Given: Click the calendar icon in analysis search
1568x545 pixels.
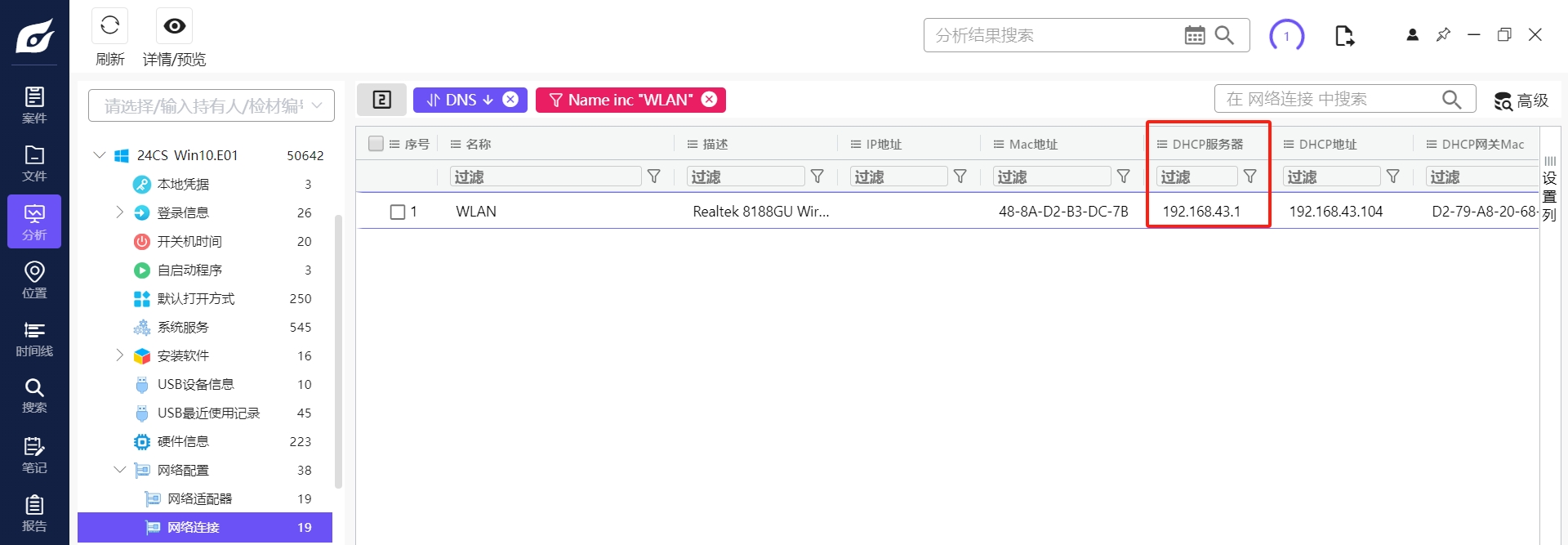Looking at the screenshot, I should pos(1195,35).
